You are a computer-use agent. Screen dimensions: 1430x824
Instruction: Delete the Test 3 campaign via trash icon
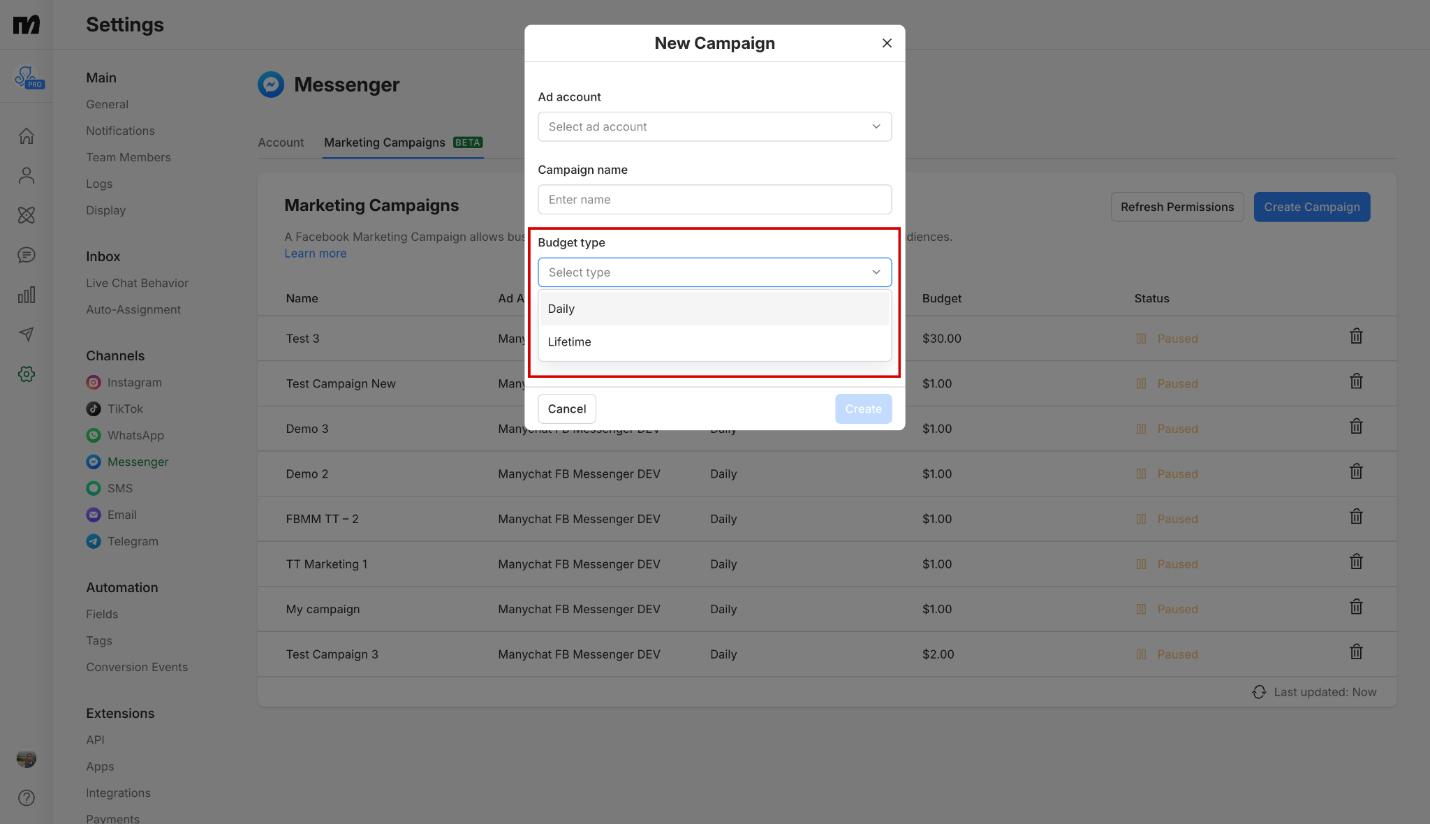coord(1356,335)
